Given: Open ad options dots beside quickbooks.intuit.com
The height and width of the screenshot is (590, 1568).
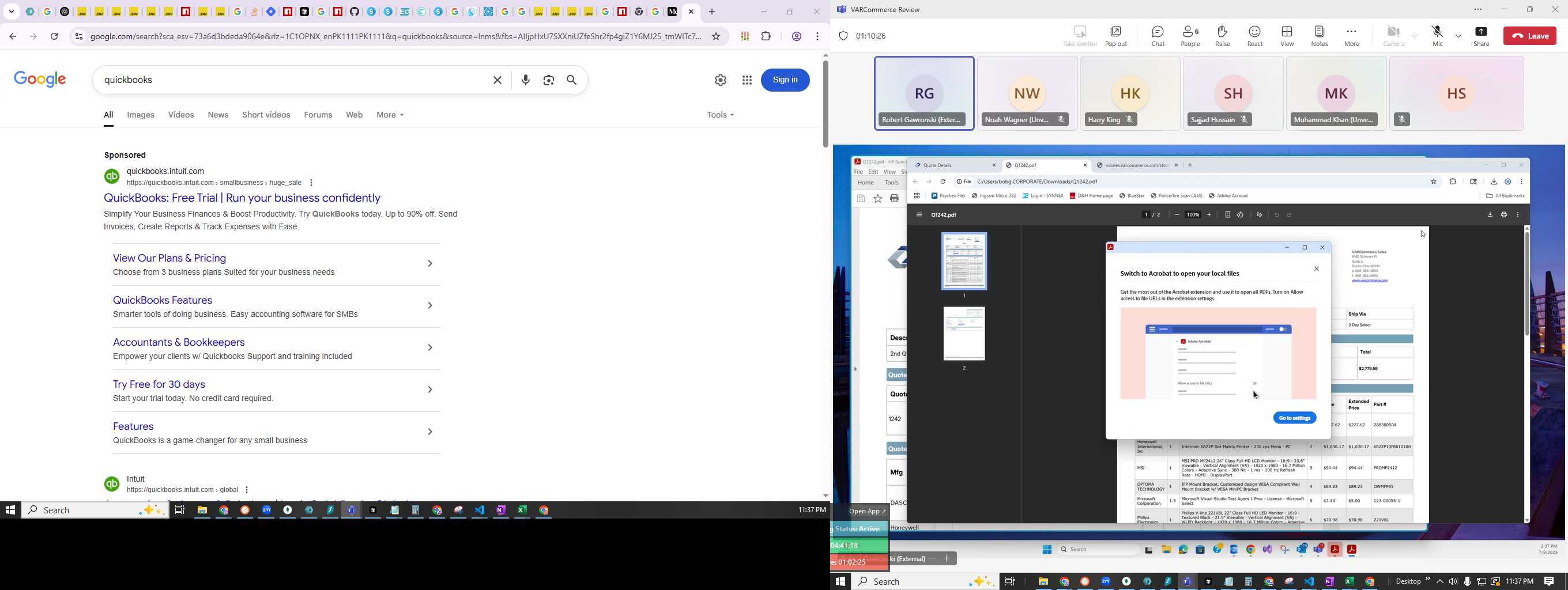Looking at the screenshot, I should [x=312, y=183].
